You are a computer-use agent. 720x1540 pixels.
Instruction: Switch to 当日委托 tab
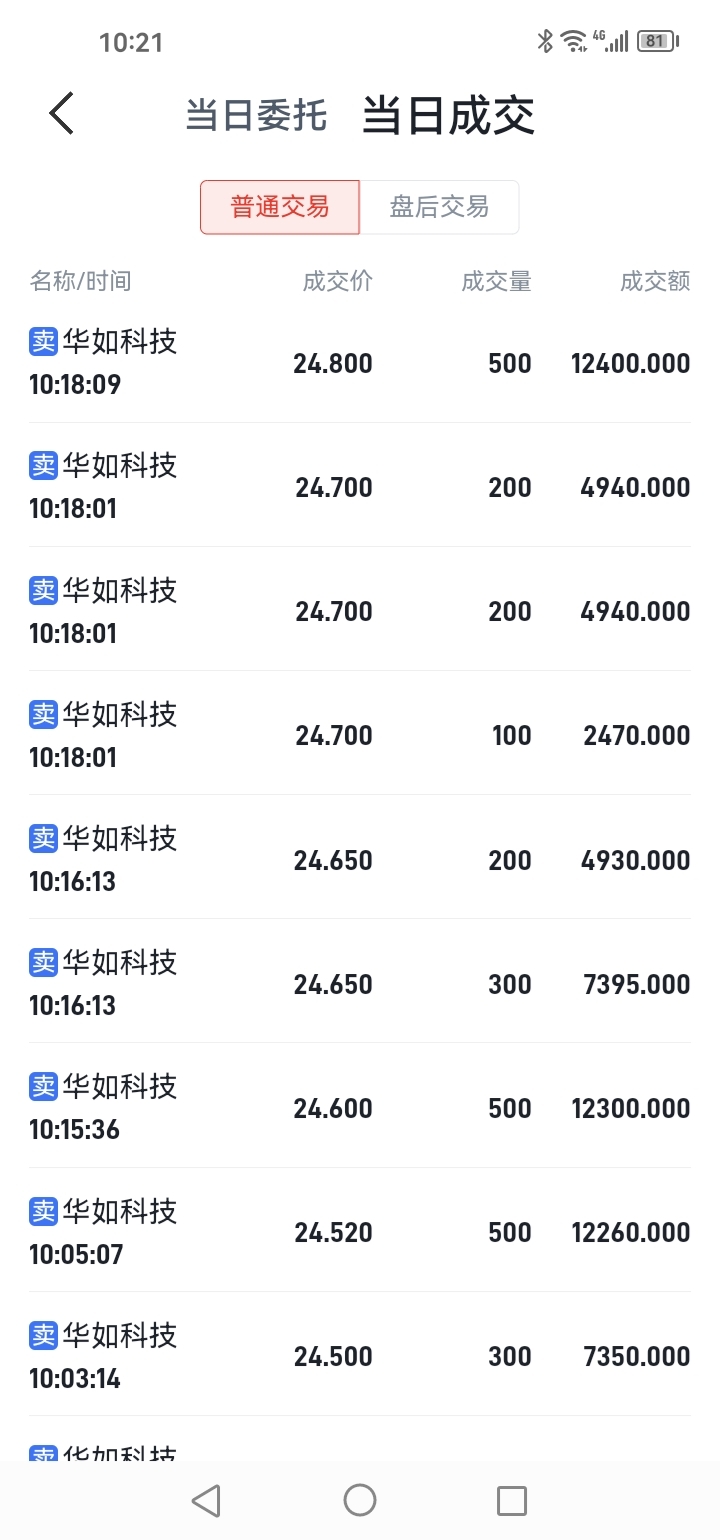[x=256, y=115]
